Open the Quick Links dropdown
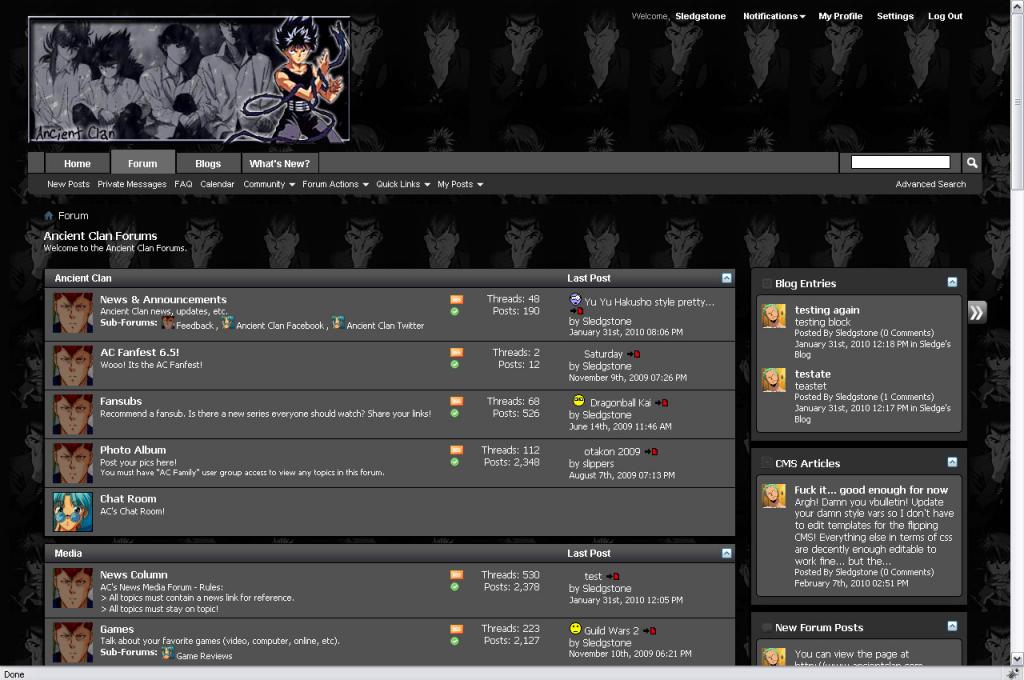1024x680 pixels. point(403,184)
